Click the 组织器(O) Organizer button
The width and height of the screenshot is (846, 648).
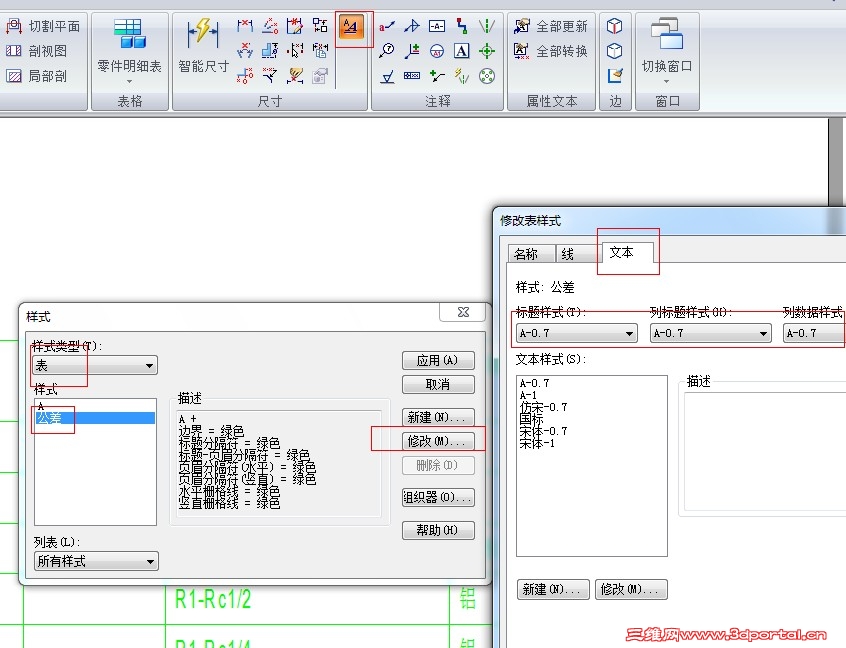pyautogui.click(x=438, y=497)
